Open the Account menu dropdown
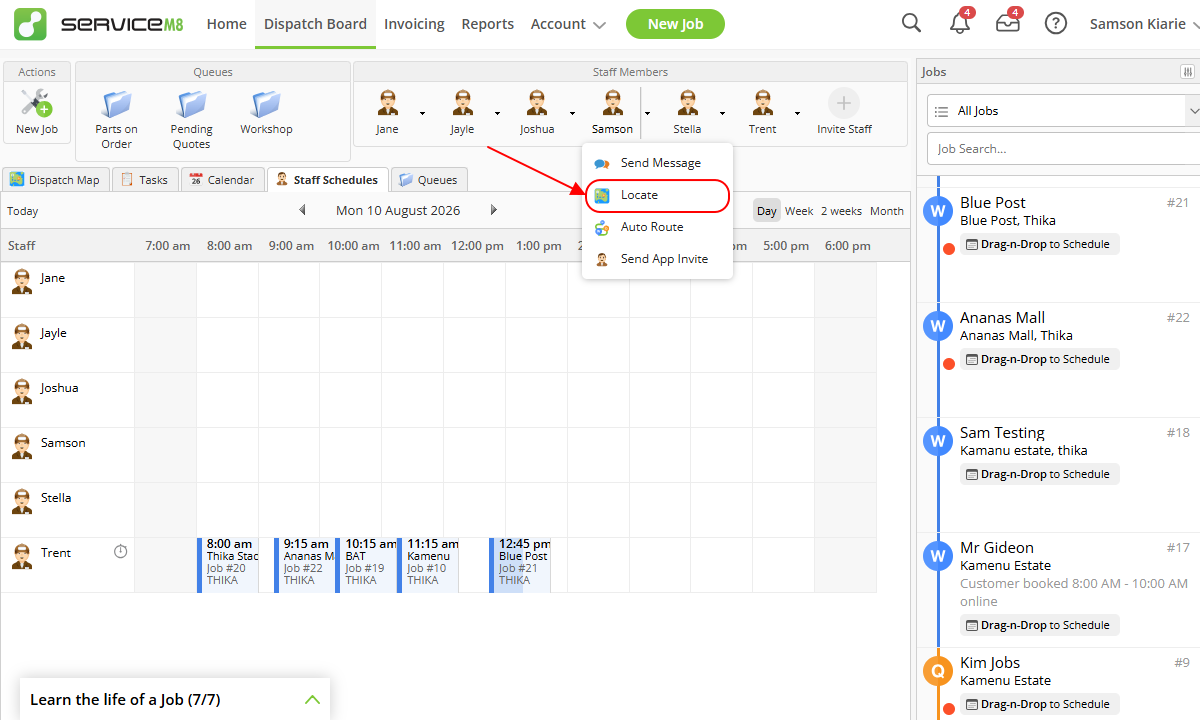1200x720 pixels. coord(568,24)
